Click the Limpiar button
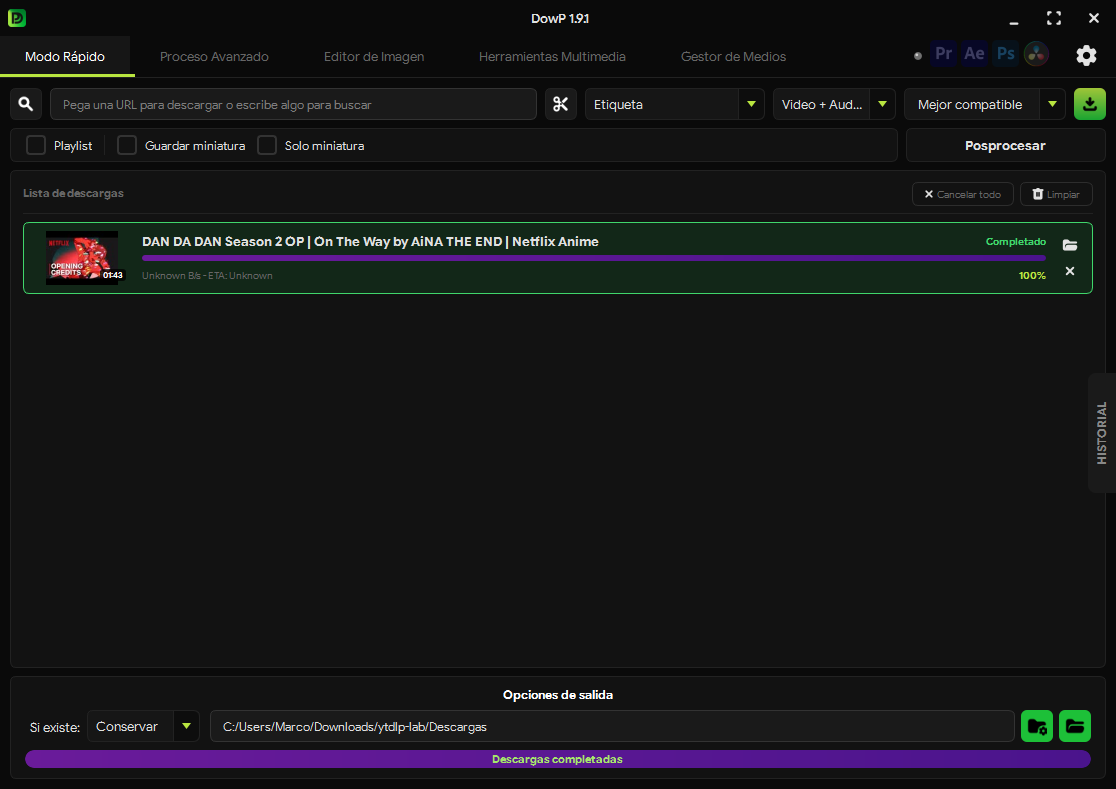This screenshot has height=789, width=1116. pyautogui.click(x=1056, y=194)
